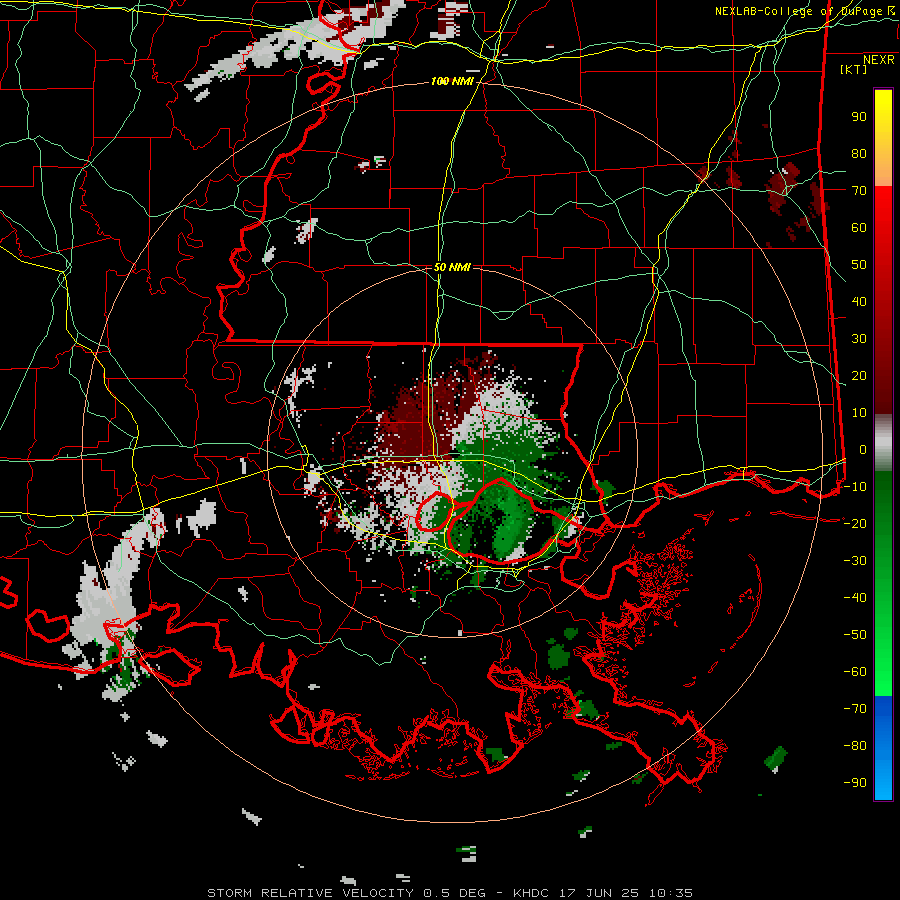Click the -30 value on velocity scale
900x900 pixels.
[855, 561]
